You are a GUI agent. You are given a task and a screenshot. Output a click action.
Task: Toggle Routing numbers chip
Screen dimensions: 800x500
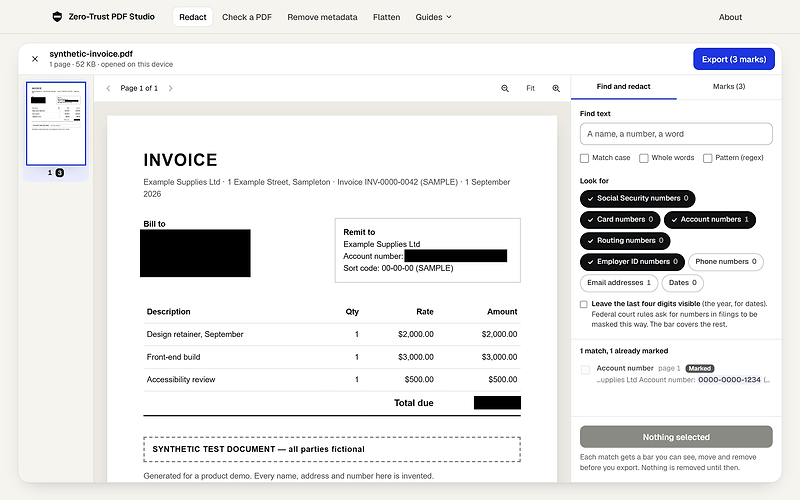click(625, 240)
